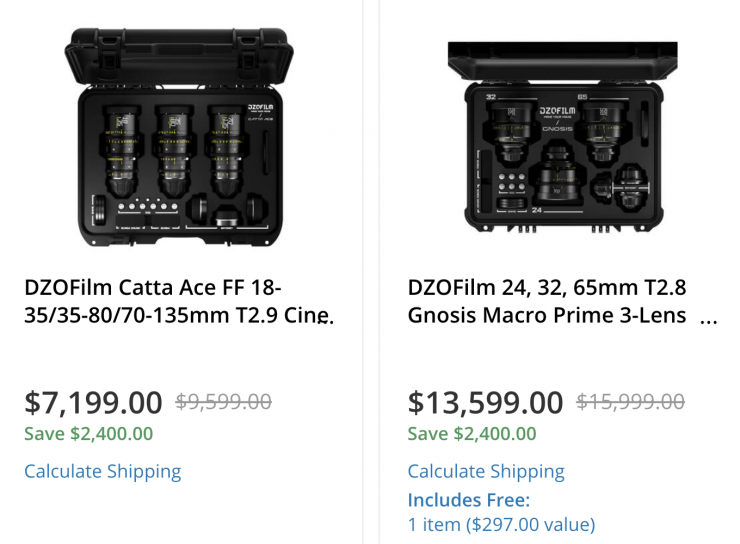This screenshot has width=740, height=544.
Task: Click the DZOFilm Catta Ace FF product title
Action: tap(178, 302)
